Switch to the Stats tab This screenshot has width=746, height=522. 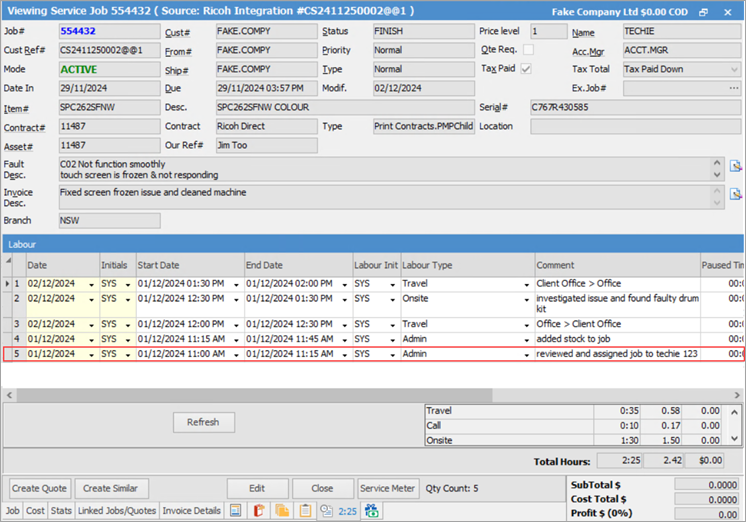[x=62, y=511]
